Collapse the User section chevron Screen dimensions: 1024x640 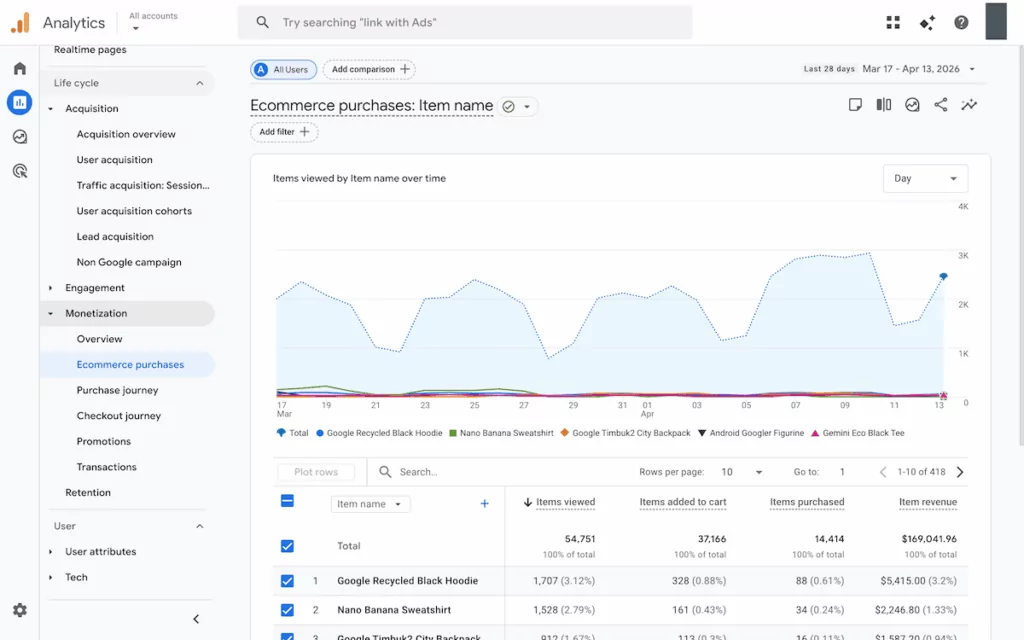coord(200,526)
